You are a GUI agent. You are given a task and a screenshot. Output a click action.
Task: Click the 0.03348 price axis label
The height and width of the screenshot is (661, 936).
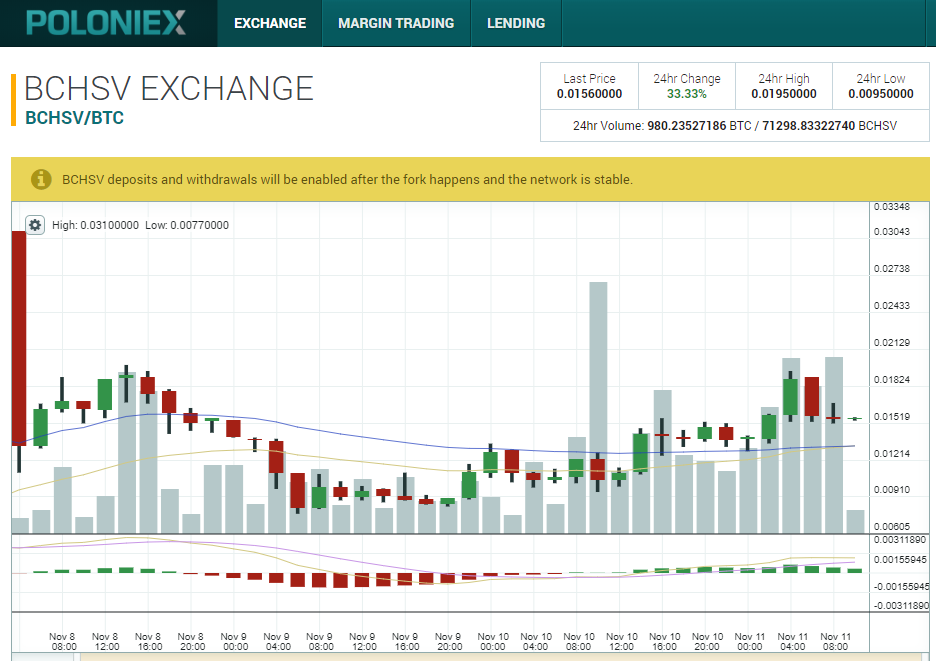coord(890,207)
